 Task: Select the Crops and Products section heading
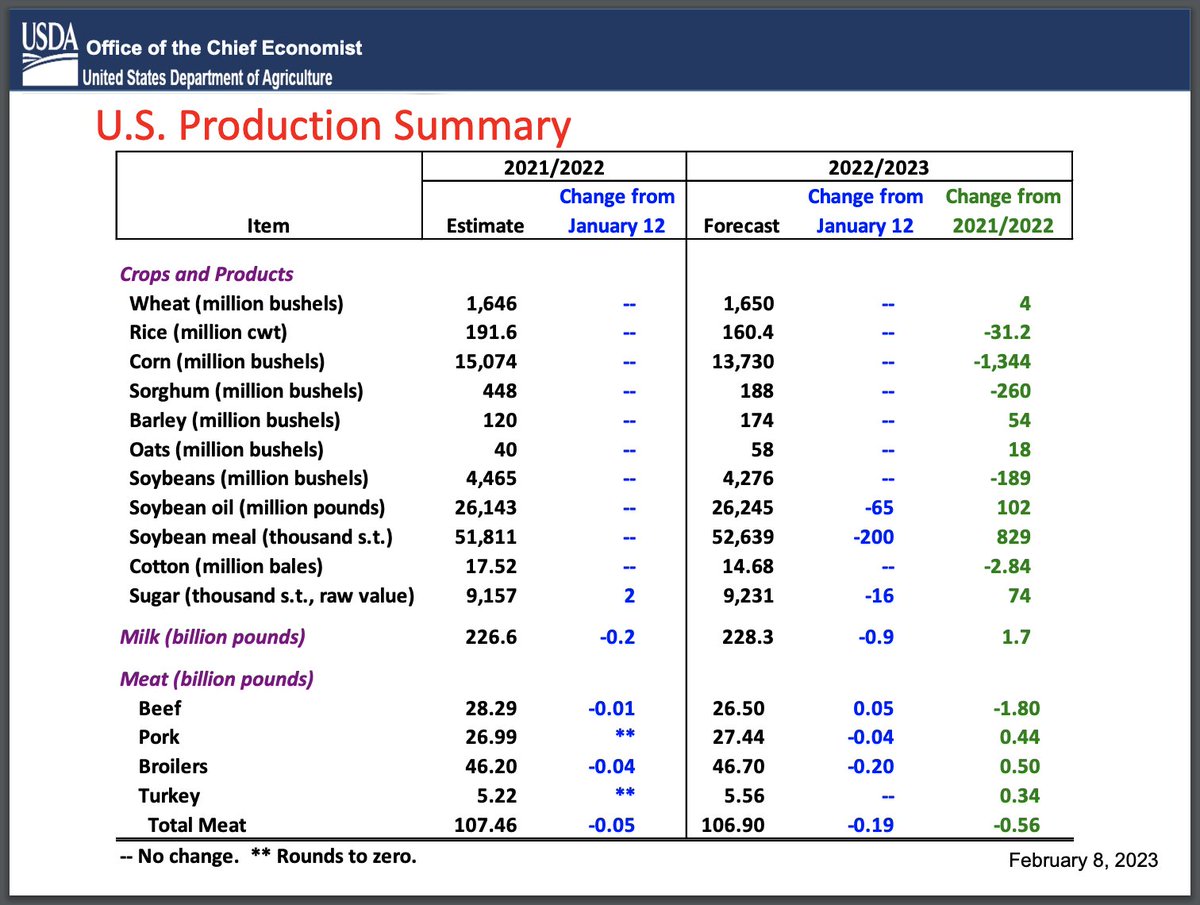[206, 273]
